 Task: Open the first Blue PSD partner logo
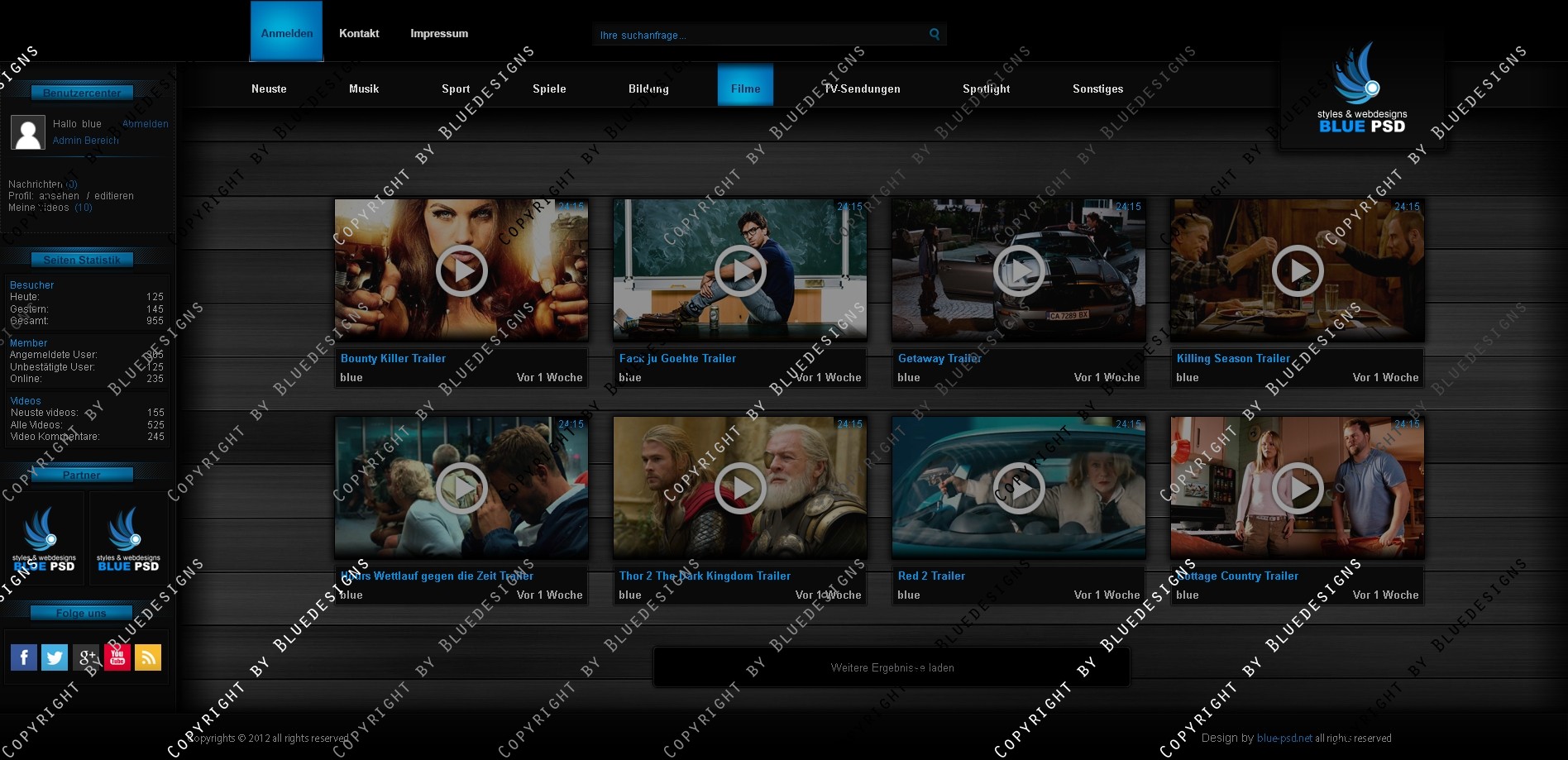[x=45, y=539]
